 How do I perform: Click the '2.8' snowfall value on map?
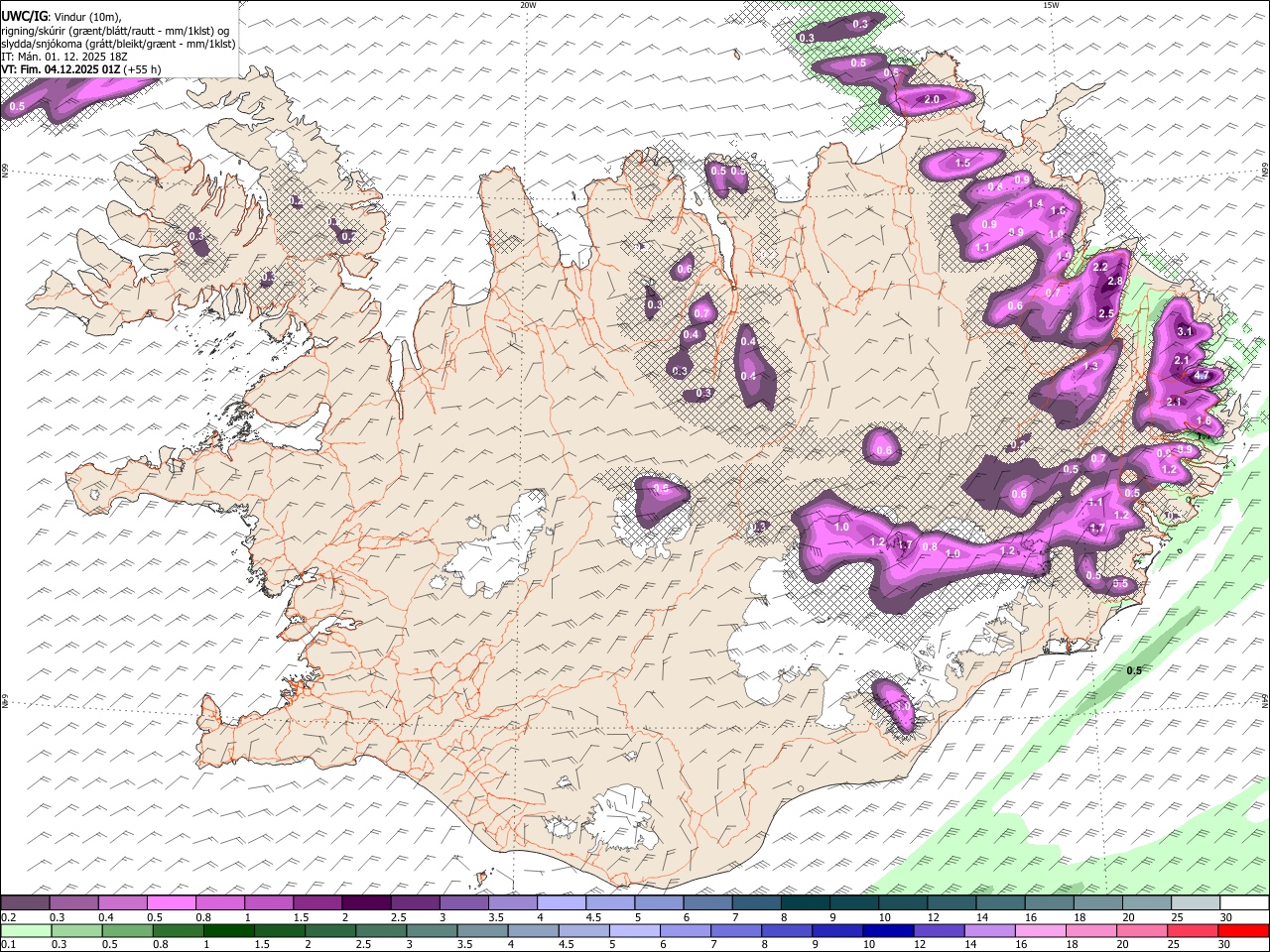pos(1114,282)
